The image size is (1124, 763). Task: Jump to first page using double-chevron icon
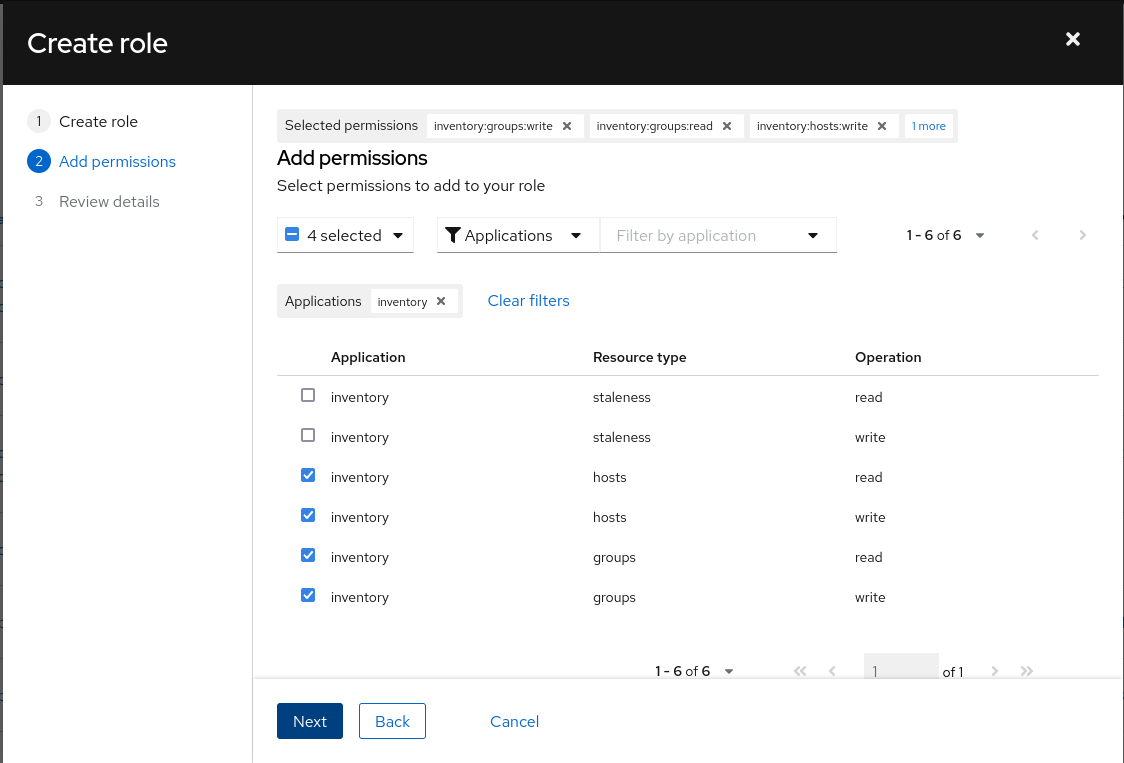click(800, 671)
